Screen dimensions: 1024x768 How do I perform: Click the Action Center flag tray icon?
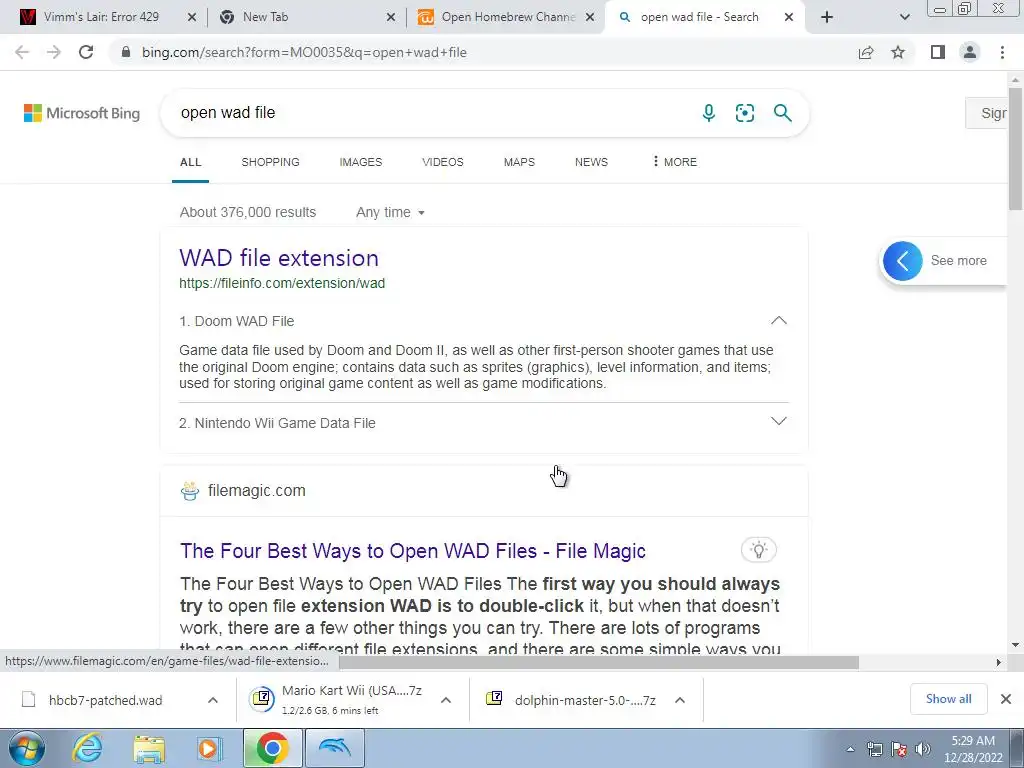pos(899,749)
